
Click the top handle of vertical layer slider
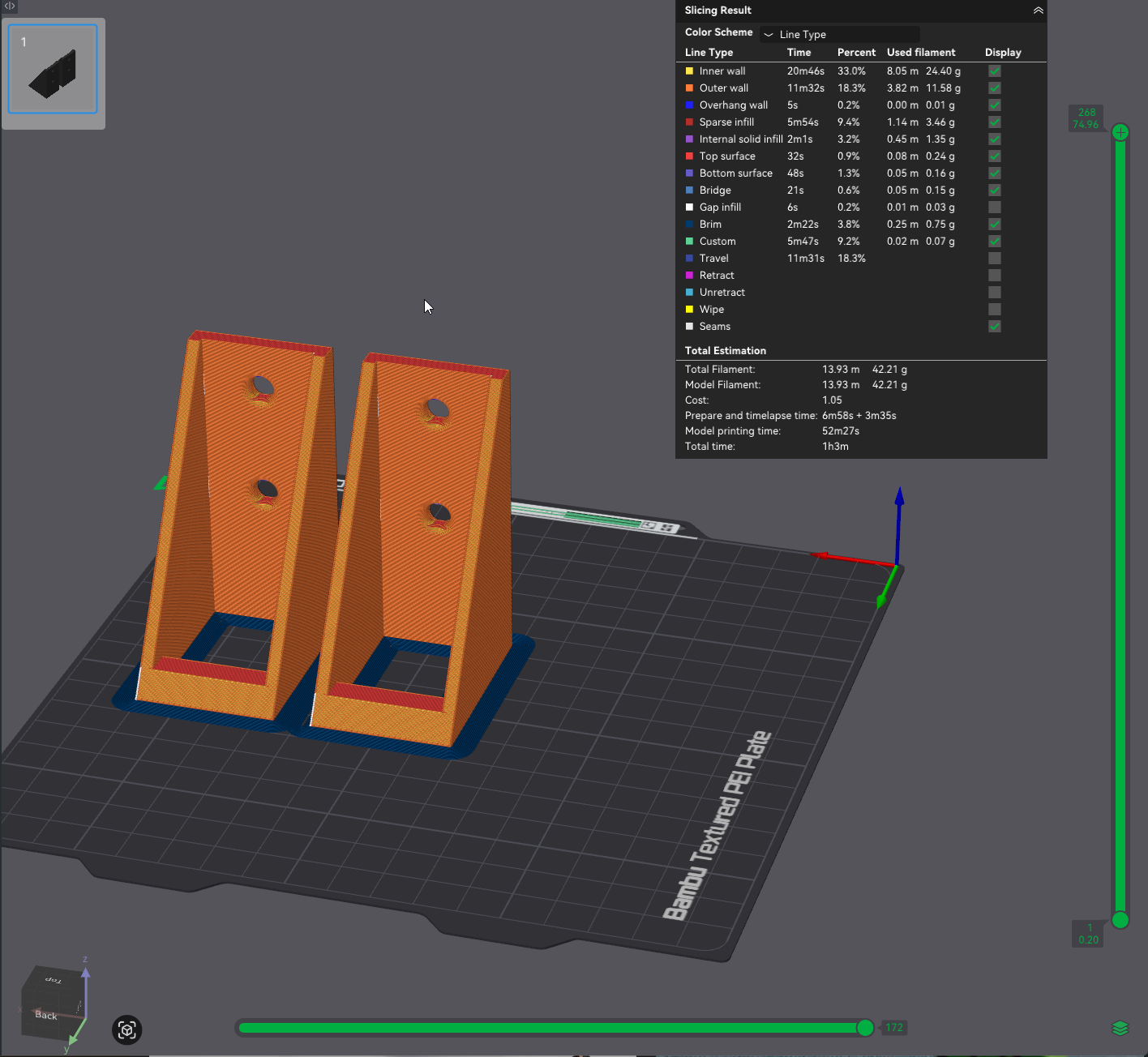coord(1120,132)
